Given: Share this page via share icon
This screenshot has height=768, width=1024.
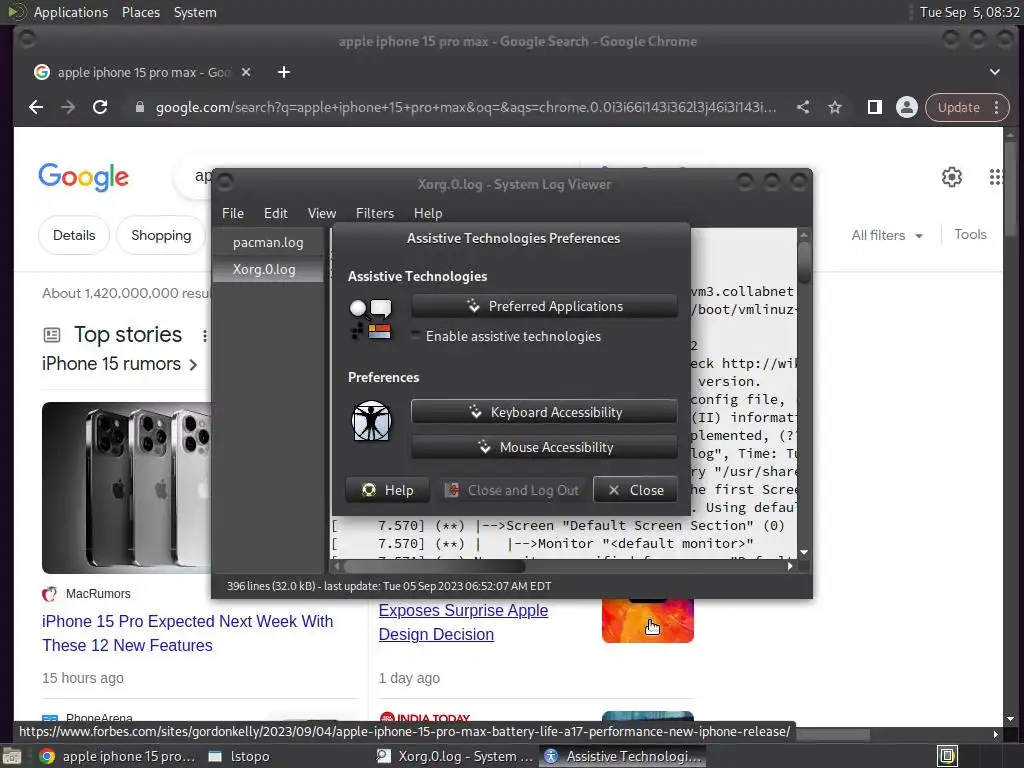Looking at the screenshot, I should [803, 107].
